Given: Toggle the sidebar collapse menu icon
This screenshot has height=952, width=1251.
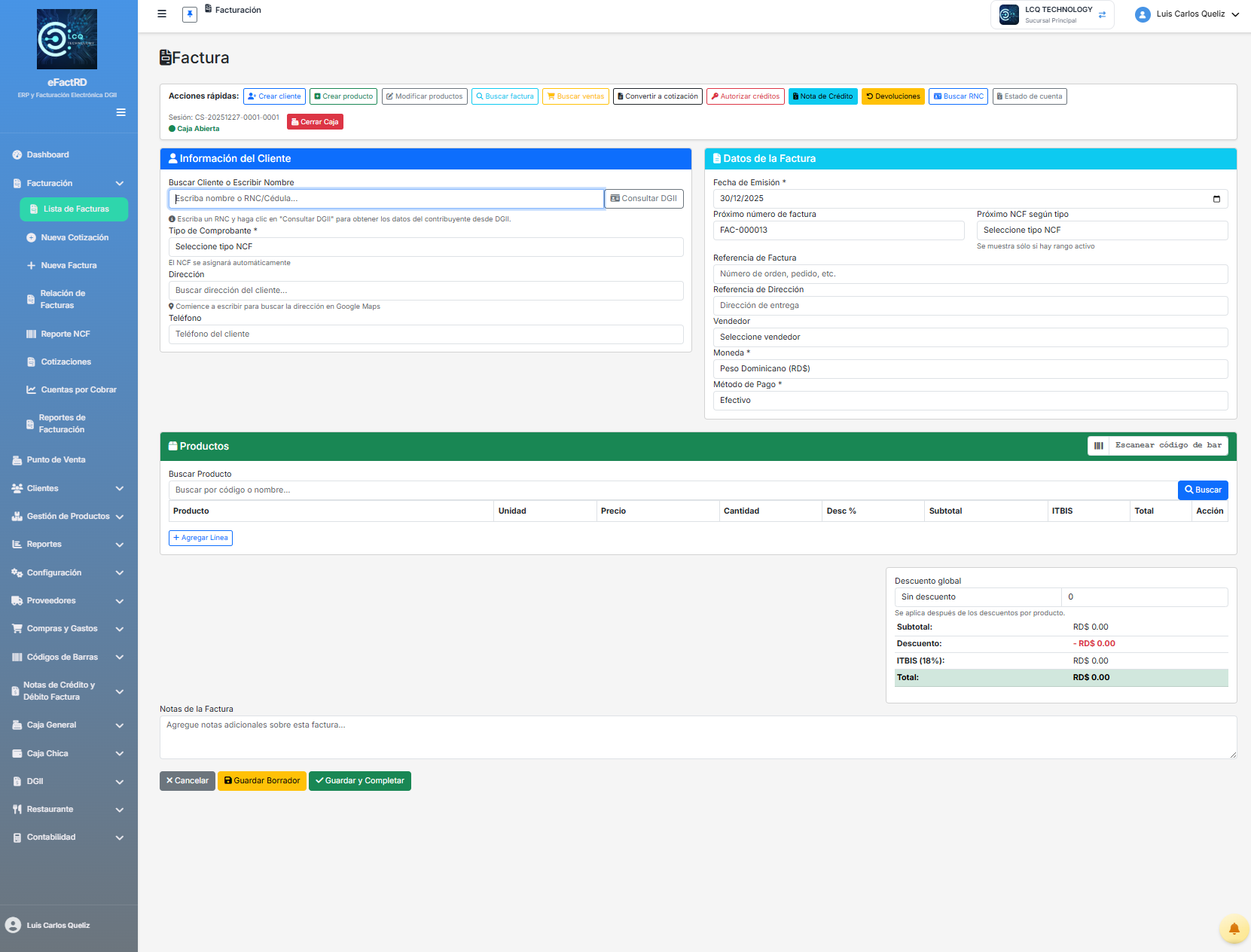Looking at the screenshot, I should pyautogui.click(x=121, y=112).
